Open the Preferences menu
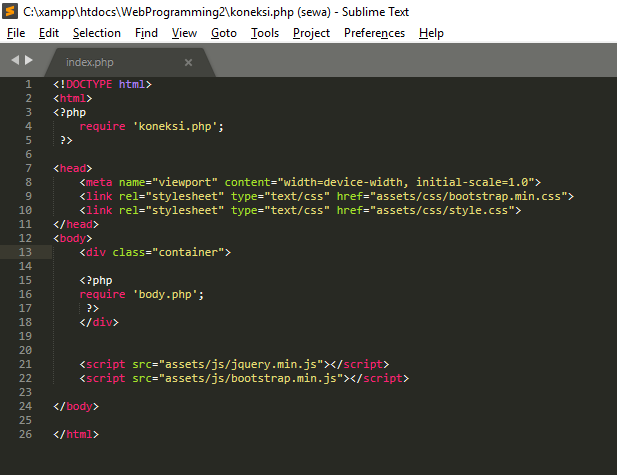This screenshot has height=475, width=617. [374, 33]
